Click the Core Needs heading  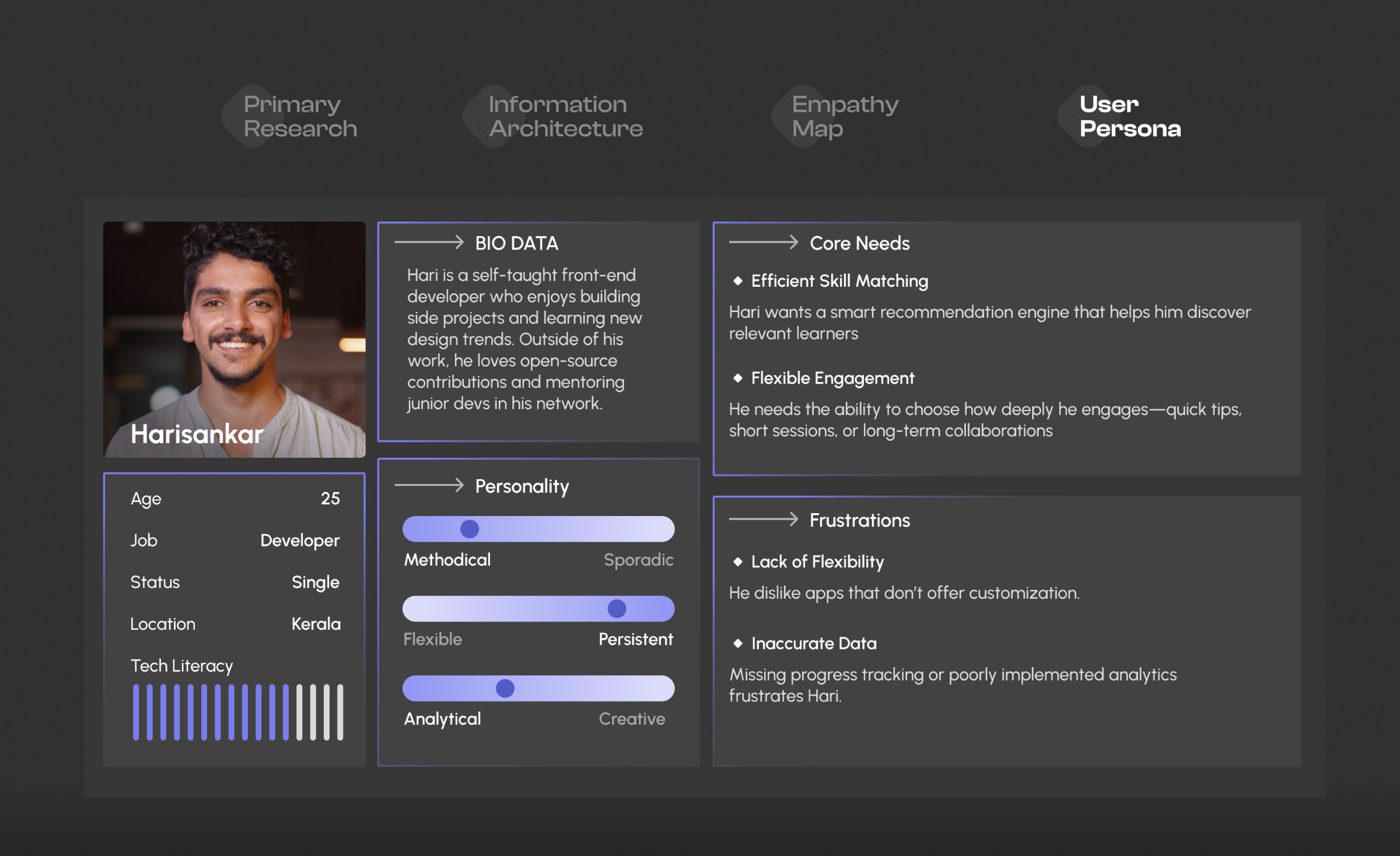coord(860,243)
